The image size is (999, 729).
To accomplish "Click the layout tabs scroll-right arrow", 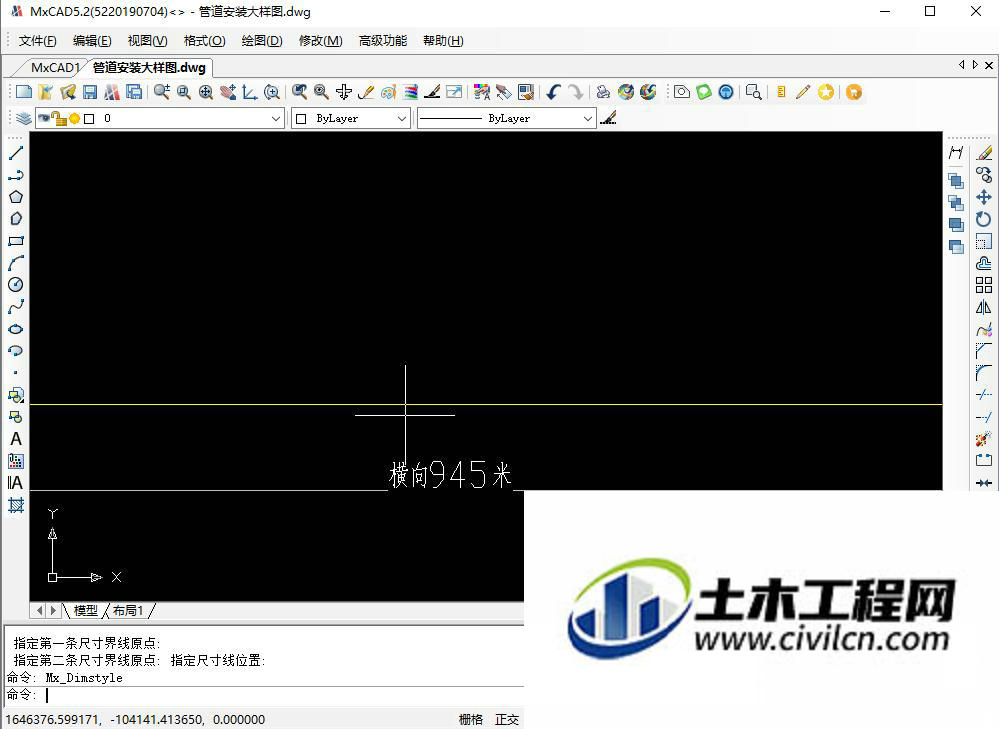I will 54,610.
